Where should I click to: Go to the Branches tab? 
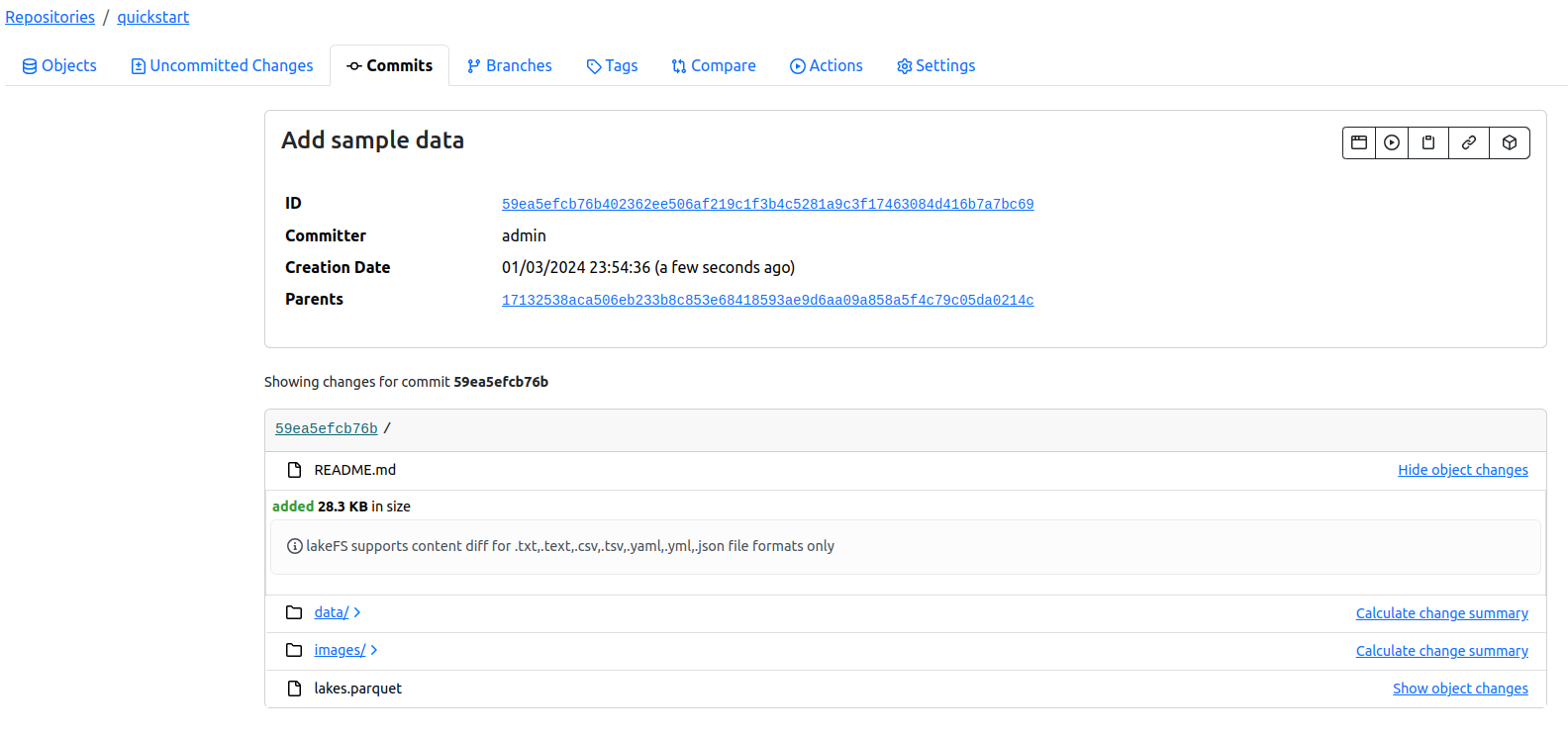tap(510, 65)
